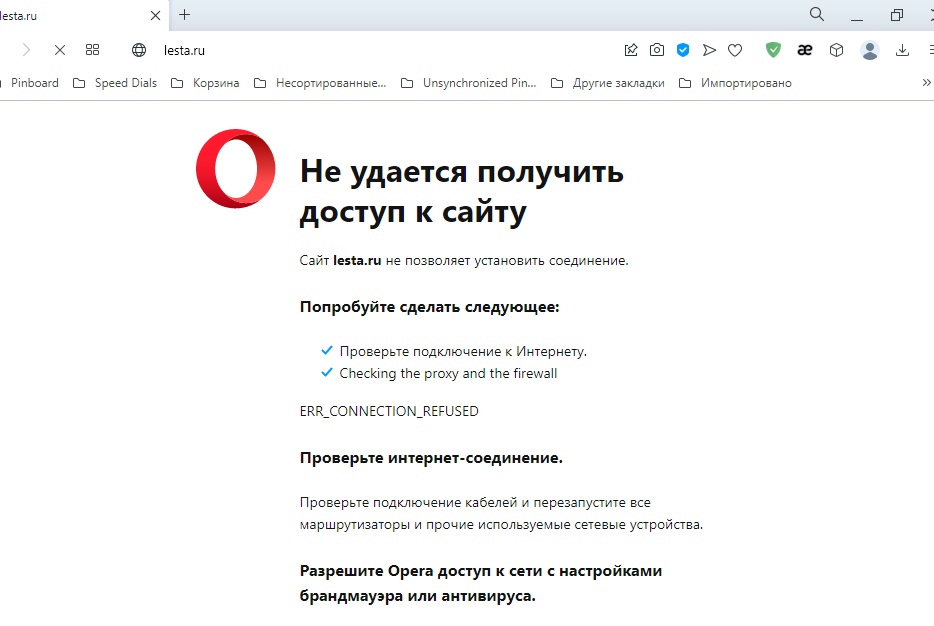Go forward with the arrow button
Viewport: 934px width, 626px height.
(x=26, y=50)
